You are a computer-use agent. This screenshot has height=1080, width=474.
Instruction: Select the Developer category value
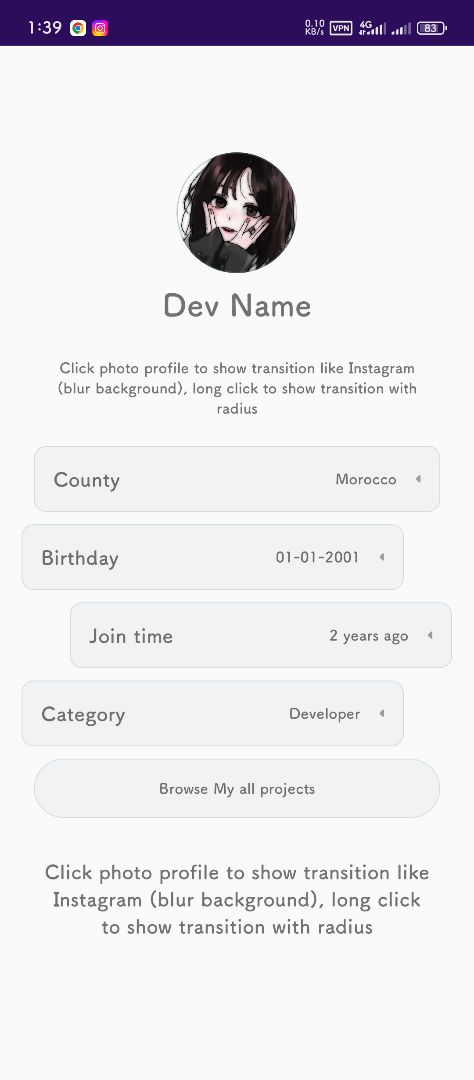324,714
